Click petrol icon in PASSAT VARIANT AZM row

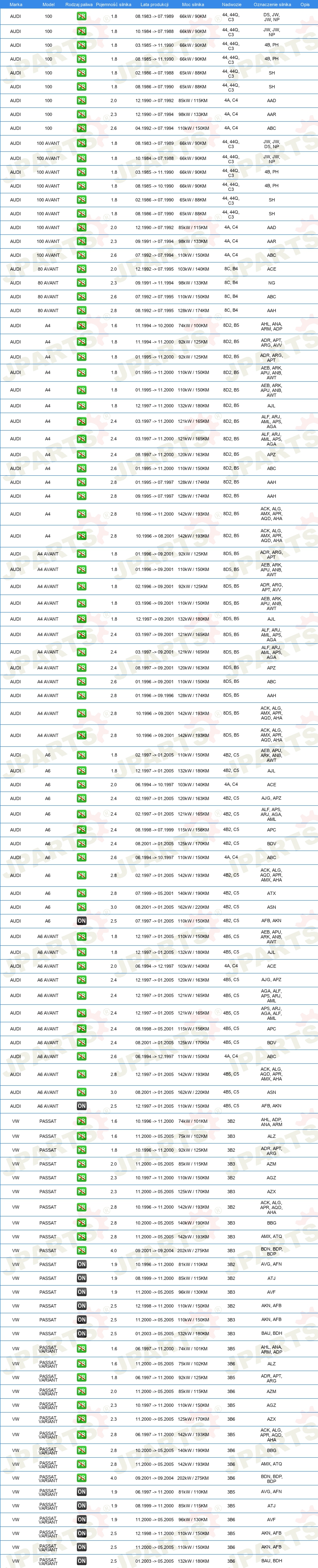81,1391
